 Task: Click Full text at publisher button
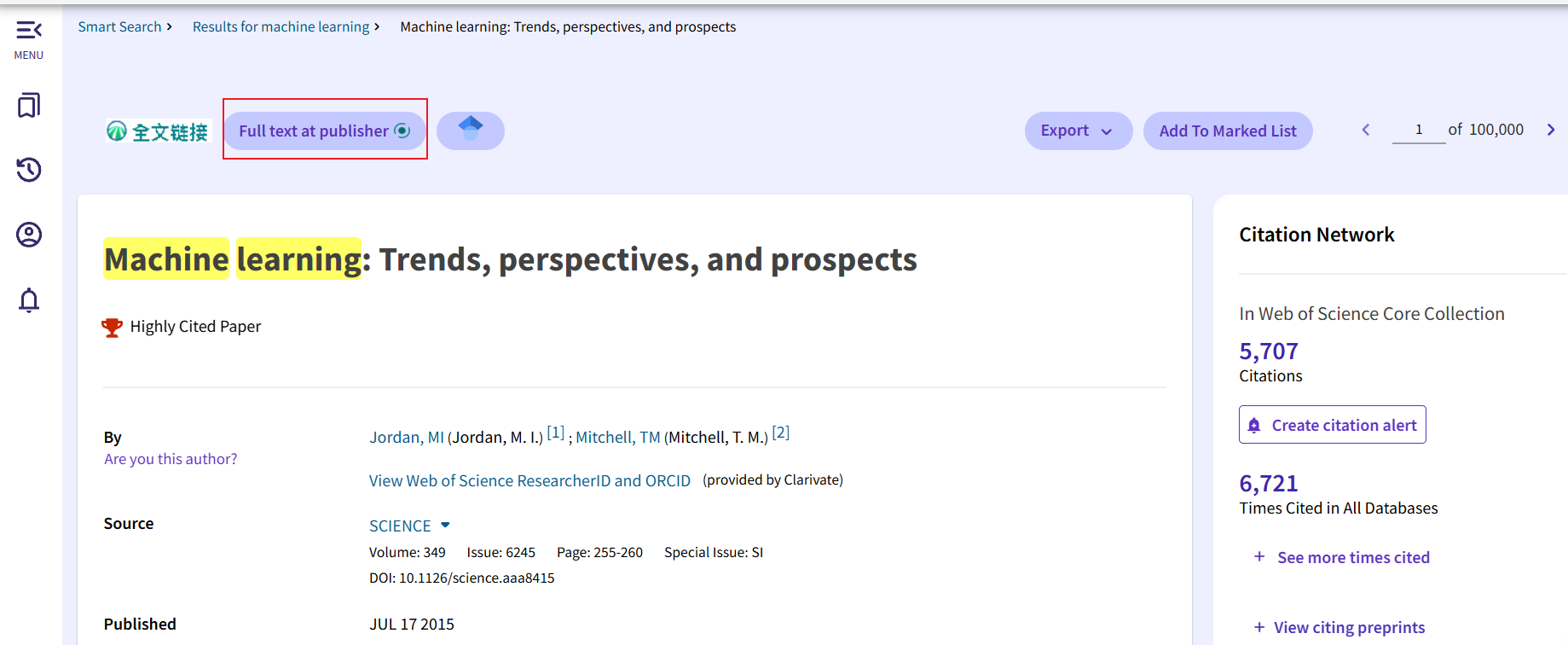pyautogui.click(x=325, y=131)
